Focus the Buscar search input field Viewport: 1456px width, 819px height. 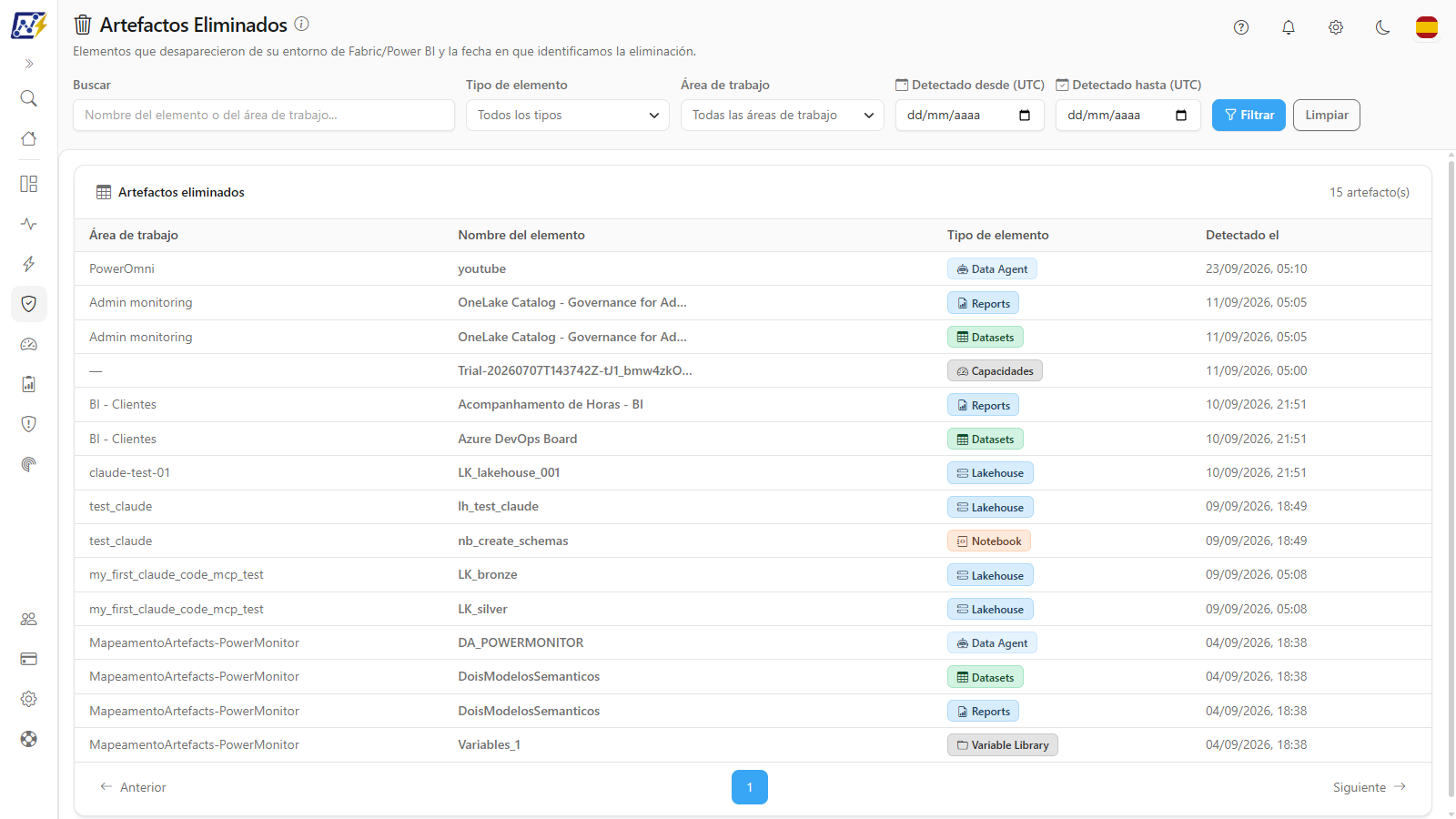click(x=264, y=115)
